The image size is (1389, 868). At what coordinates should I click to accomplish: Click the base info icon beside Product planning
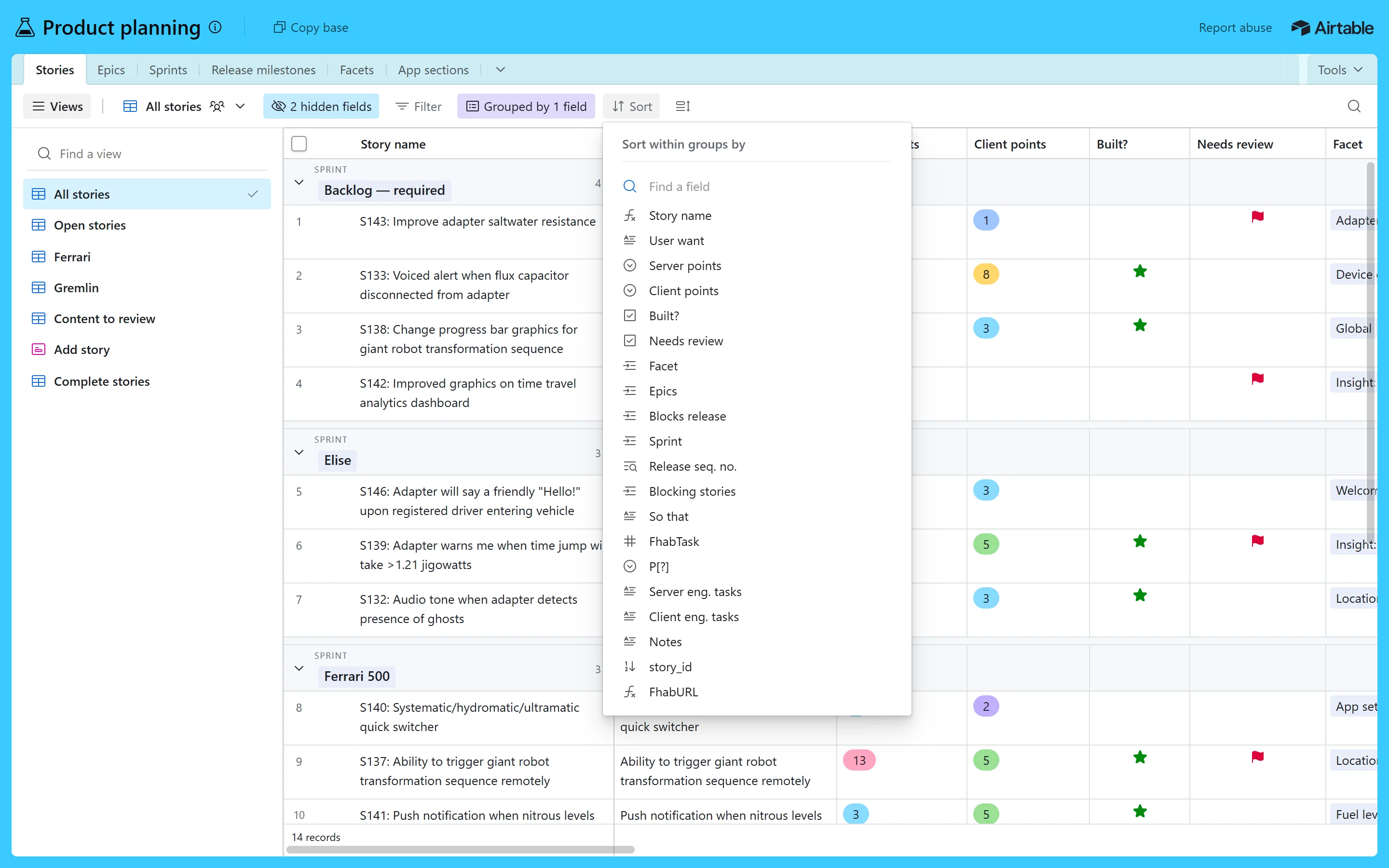coord(215,27)
